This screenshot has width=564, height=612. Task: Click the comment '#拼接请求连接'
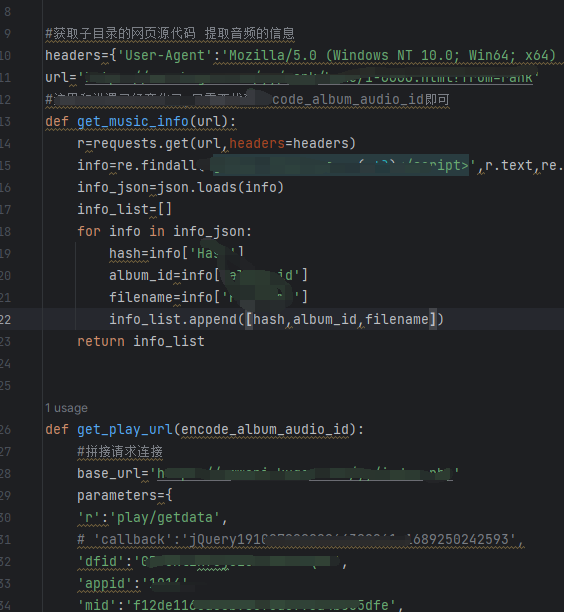(120, 452)
